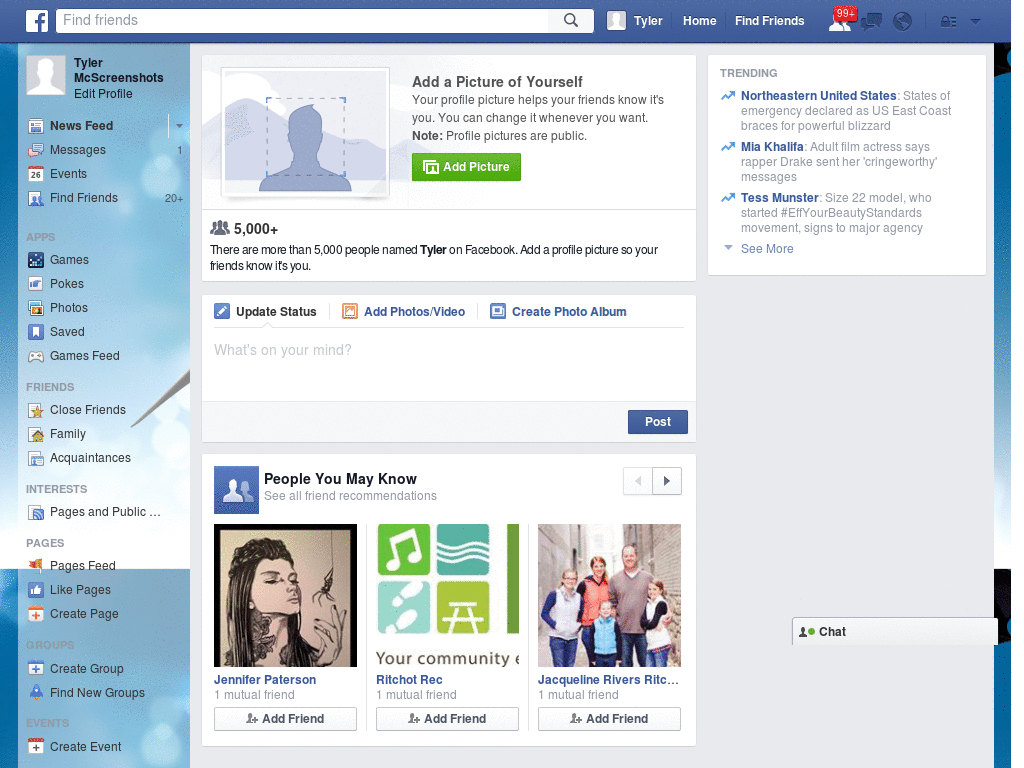
Task: Open the notifications globe icon
Action: [903, 22]
